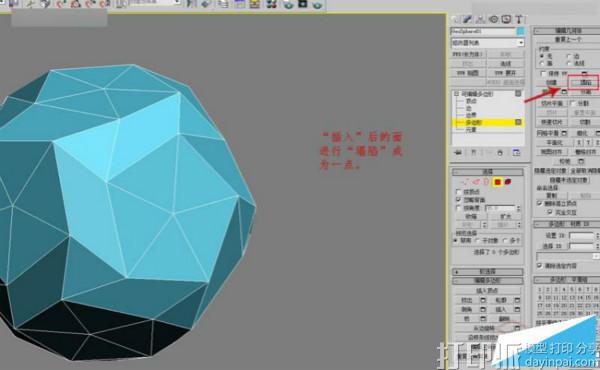
Task: Select Element sub-object icon in Selection rollout
Action: point(508,182)
